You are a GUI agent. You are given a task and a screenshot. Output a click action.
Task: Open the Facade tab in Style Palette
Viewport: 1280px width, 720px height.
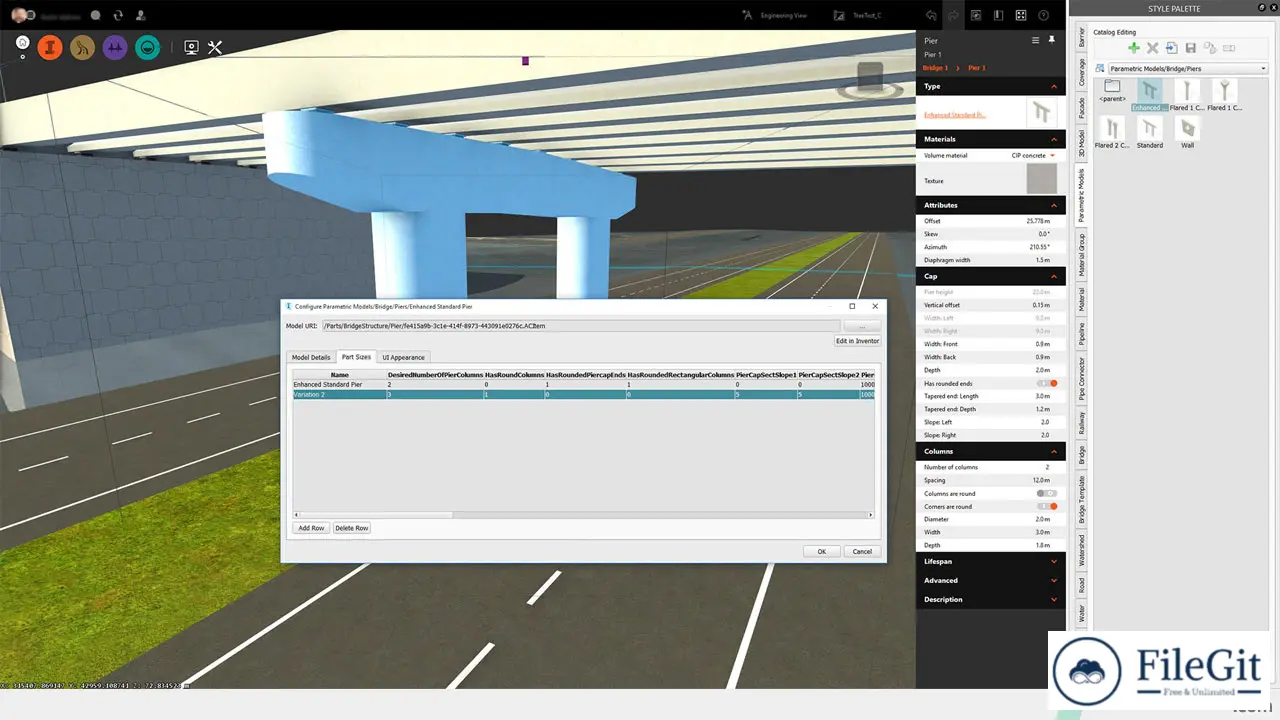pyautogui.click(x=1081, y=107)
